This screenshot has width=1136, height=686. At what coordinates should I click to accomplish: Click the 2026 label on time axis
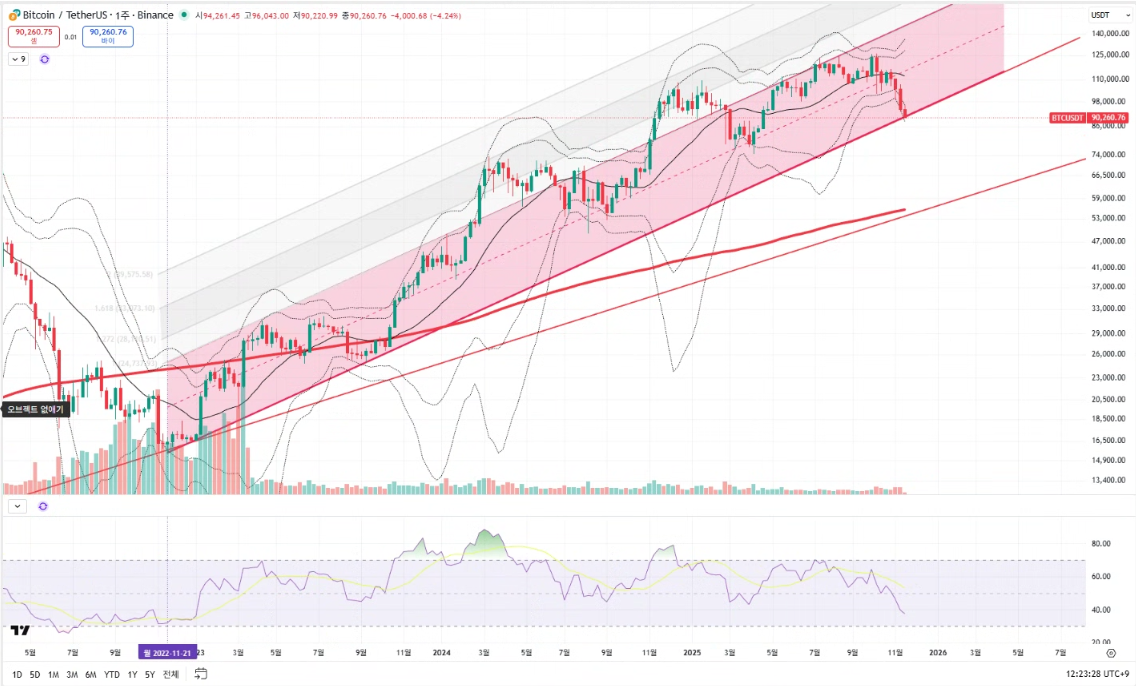937,653
